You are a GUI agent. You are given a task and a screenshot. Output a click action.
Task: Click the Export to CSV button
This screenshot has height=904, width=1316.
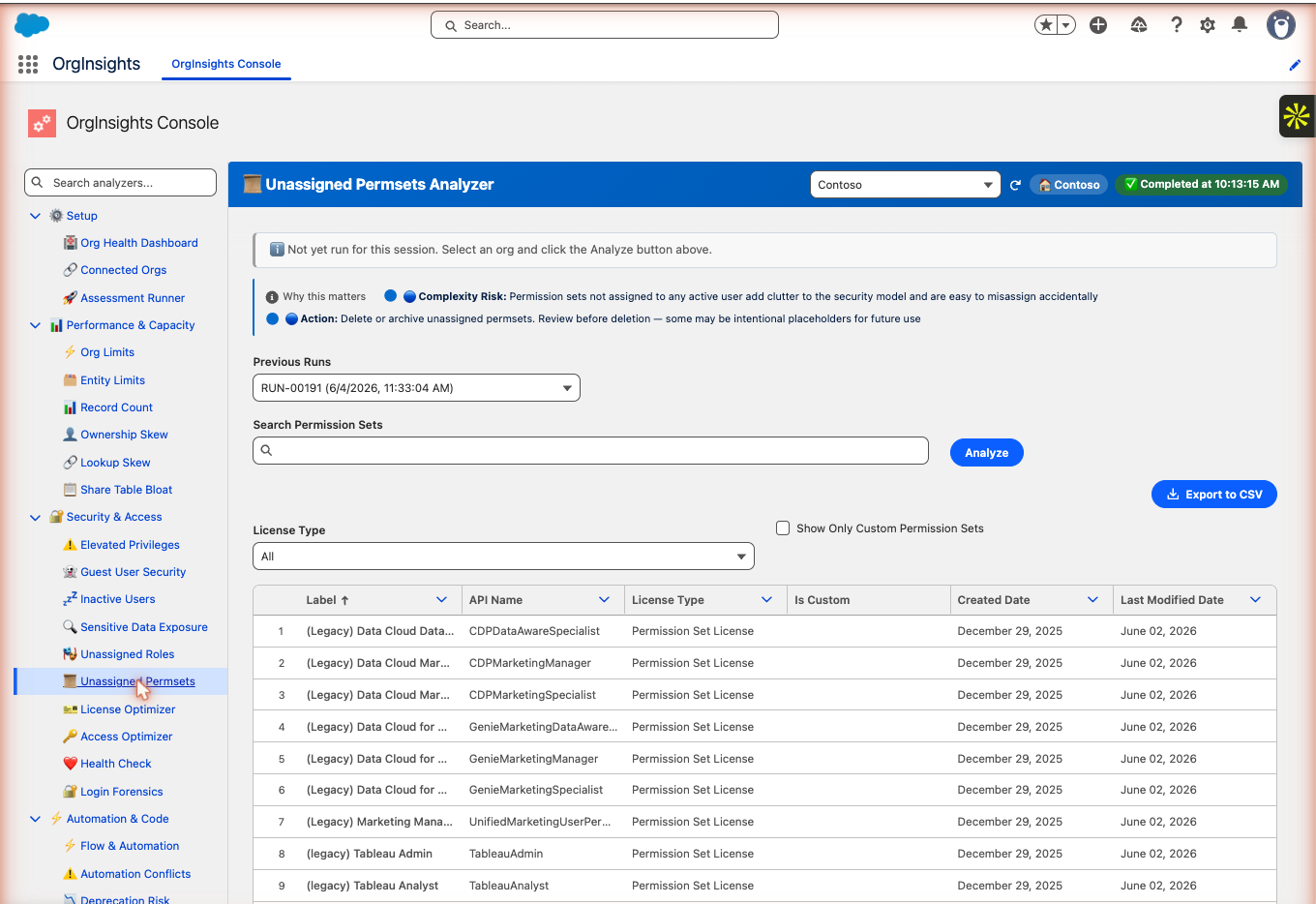point(1214,495)
